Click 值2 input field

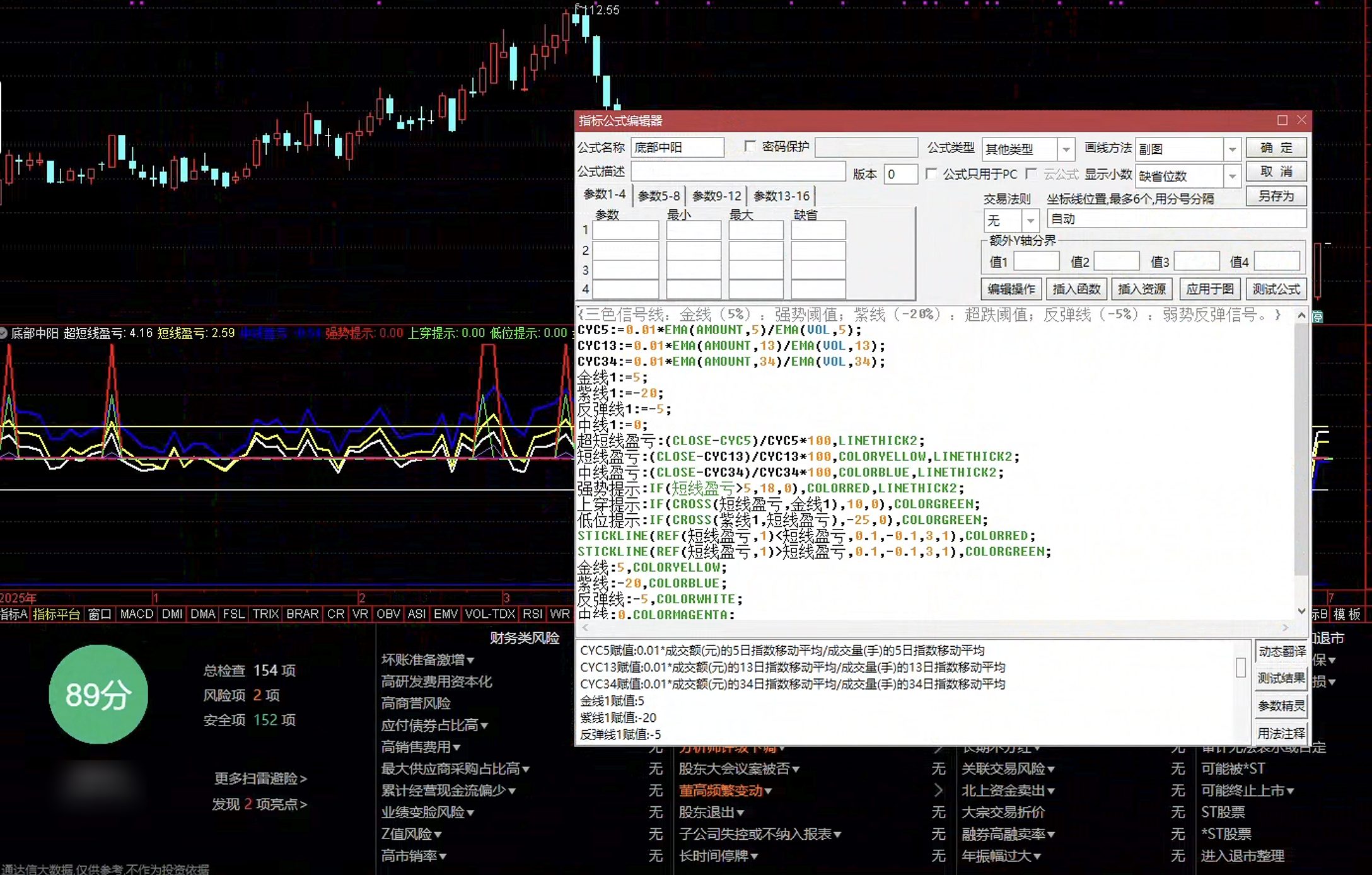(x=1117, y=262)
